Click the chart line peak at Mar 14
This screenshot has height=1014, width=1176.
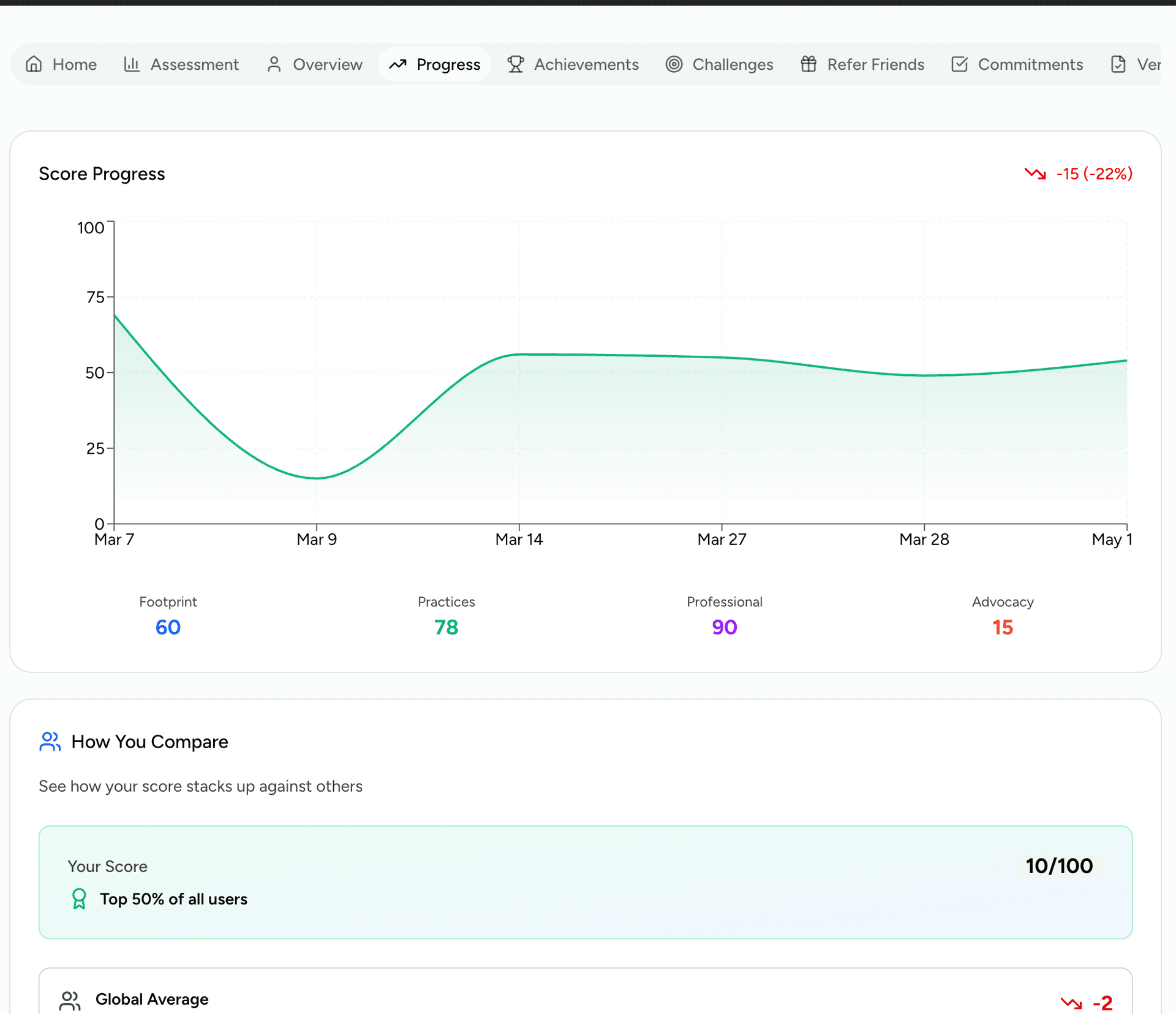(x=519, y=354)
